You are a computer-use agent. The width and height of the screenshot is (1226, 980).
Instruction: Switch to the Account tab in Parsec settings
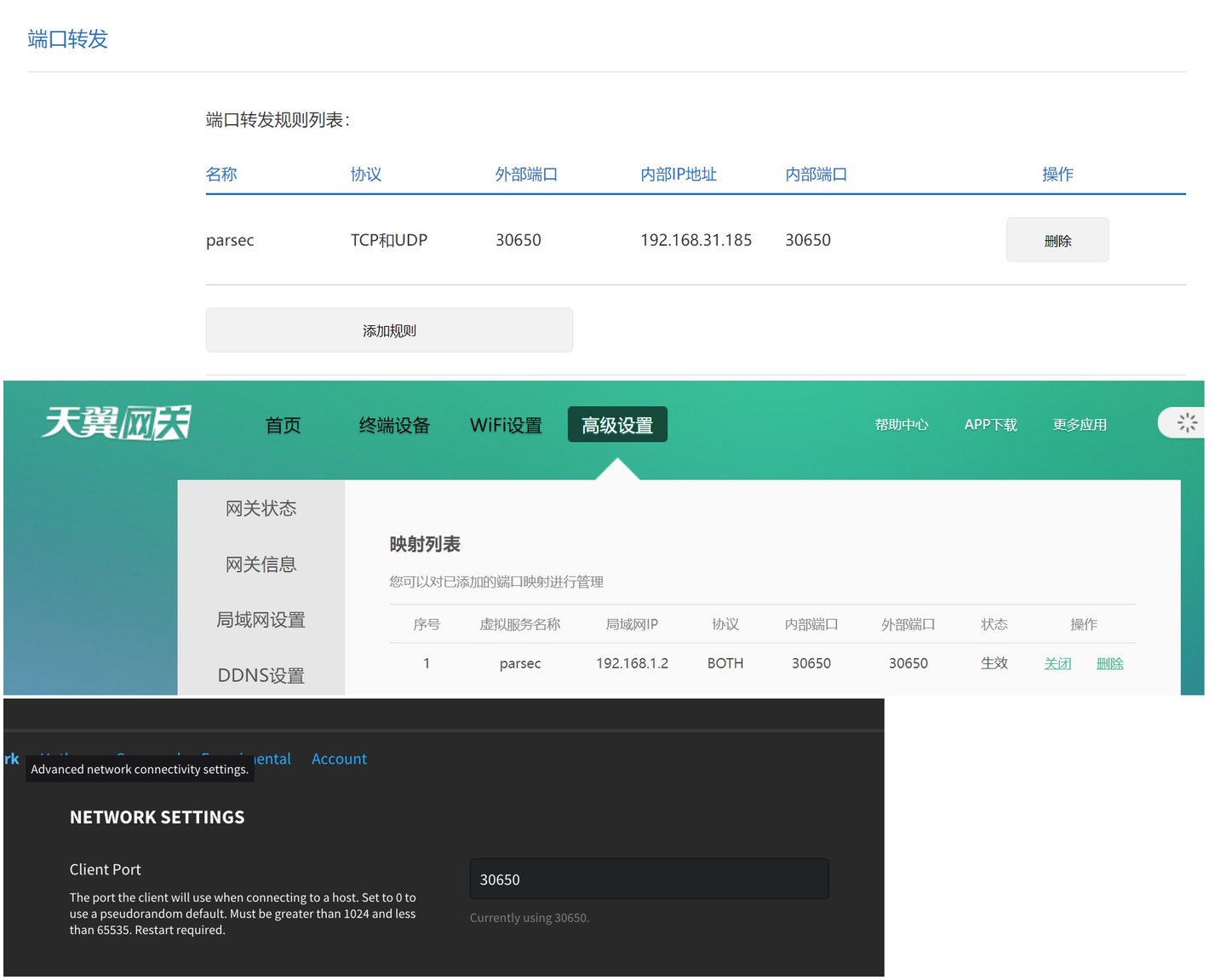click(339, 759)
